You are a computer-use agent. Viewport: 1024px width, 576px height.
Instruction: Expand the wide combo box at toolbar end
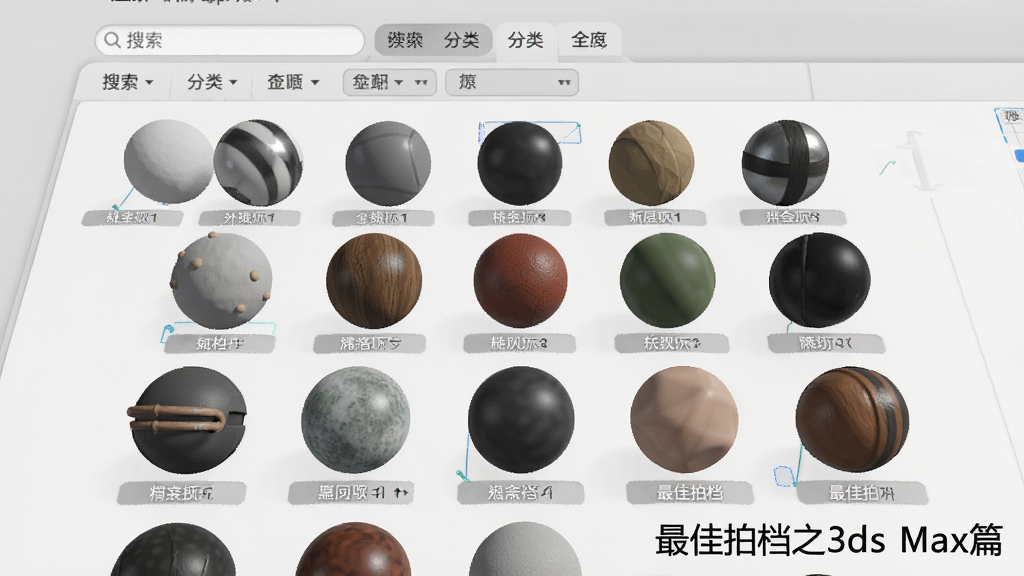(x=512, y=82)
